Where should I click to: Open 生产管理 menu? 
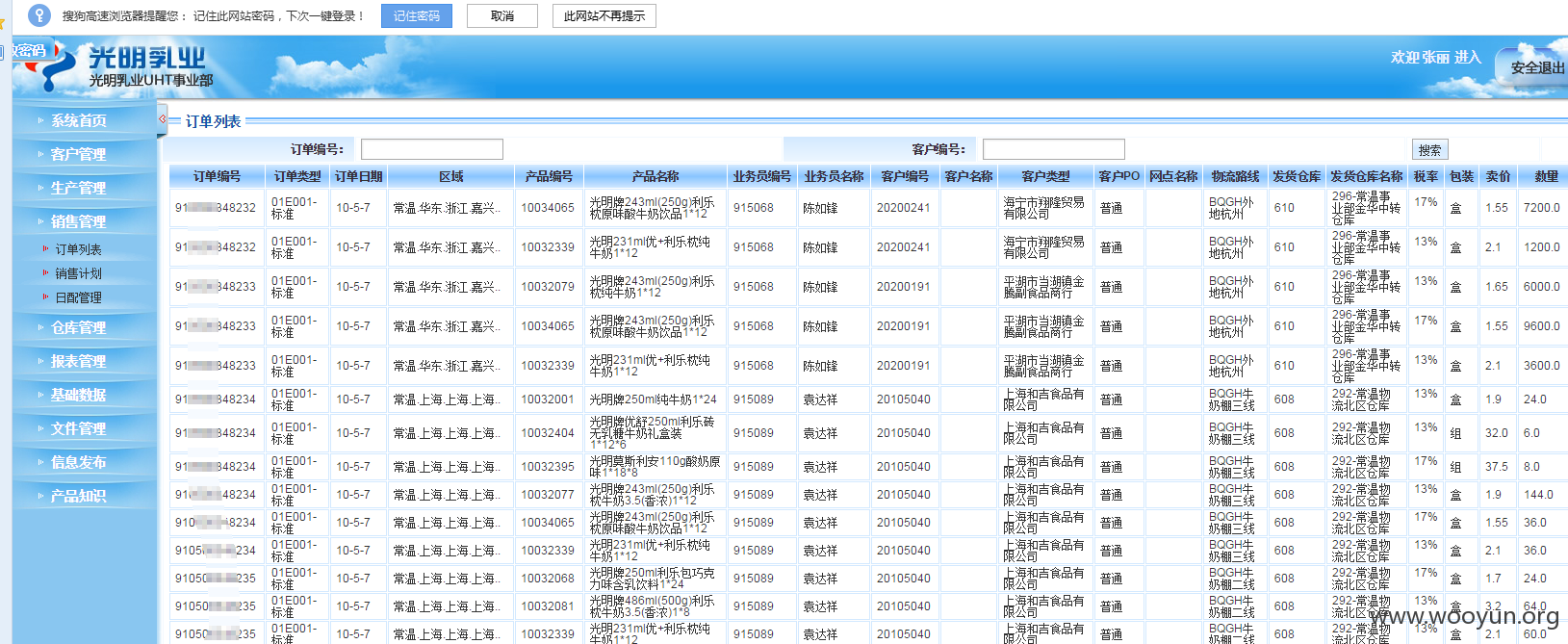tap(79, 188)
